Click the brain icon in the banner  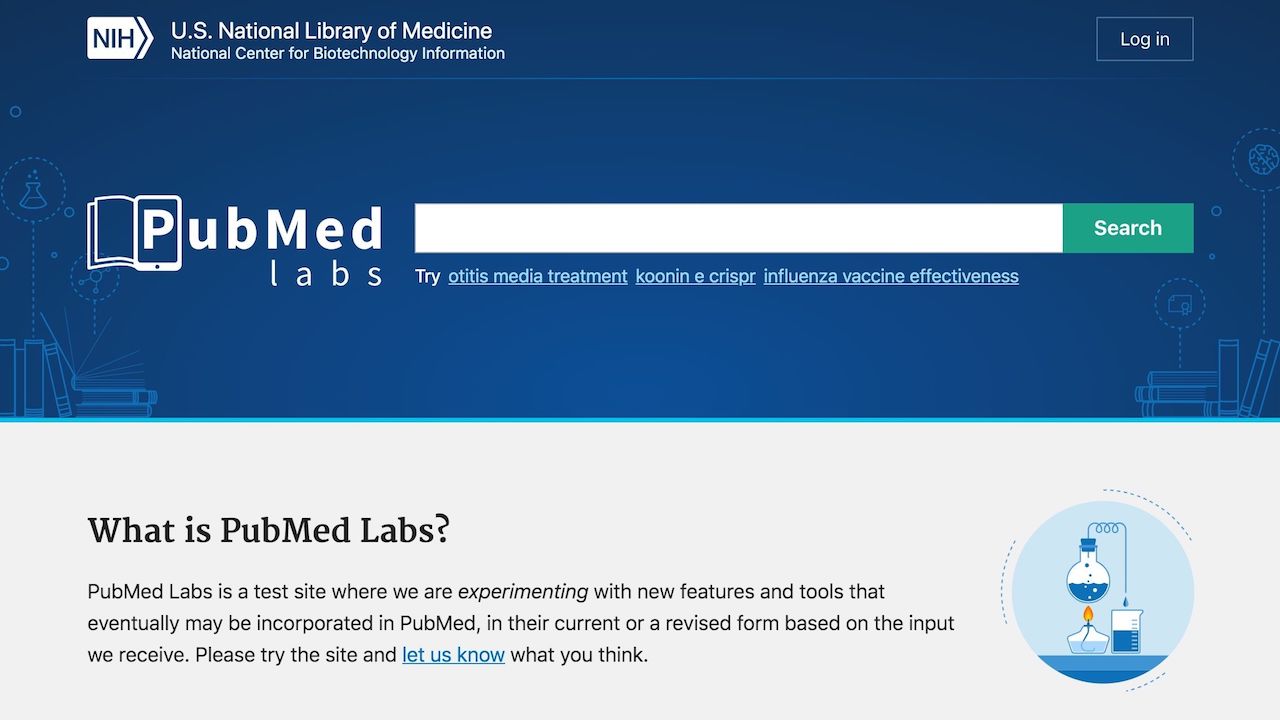pyautogui.click(x=1262, y=158)
